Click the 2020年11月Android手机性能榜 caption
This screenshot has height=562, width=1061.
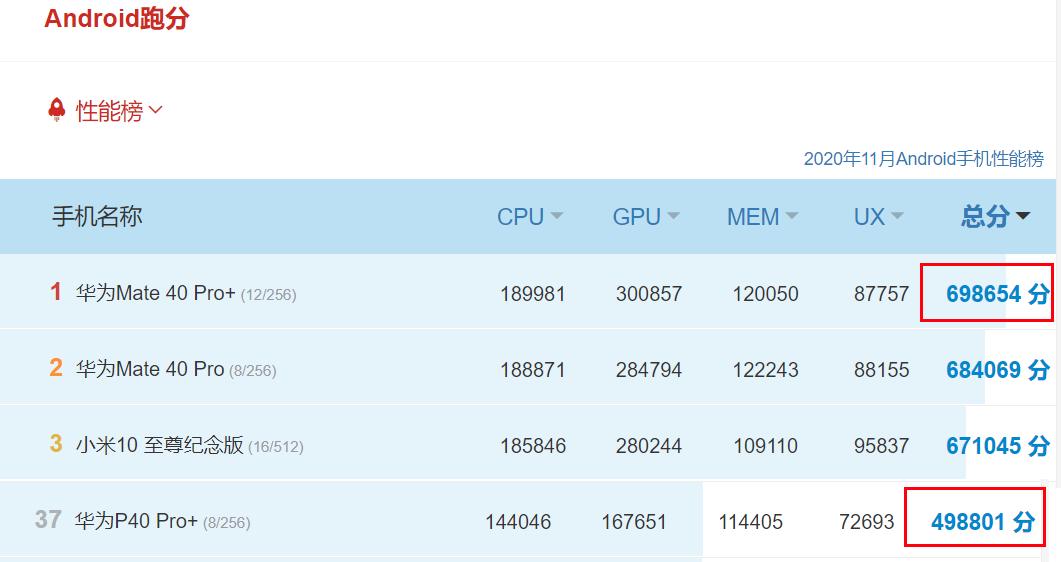point(923,159)
